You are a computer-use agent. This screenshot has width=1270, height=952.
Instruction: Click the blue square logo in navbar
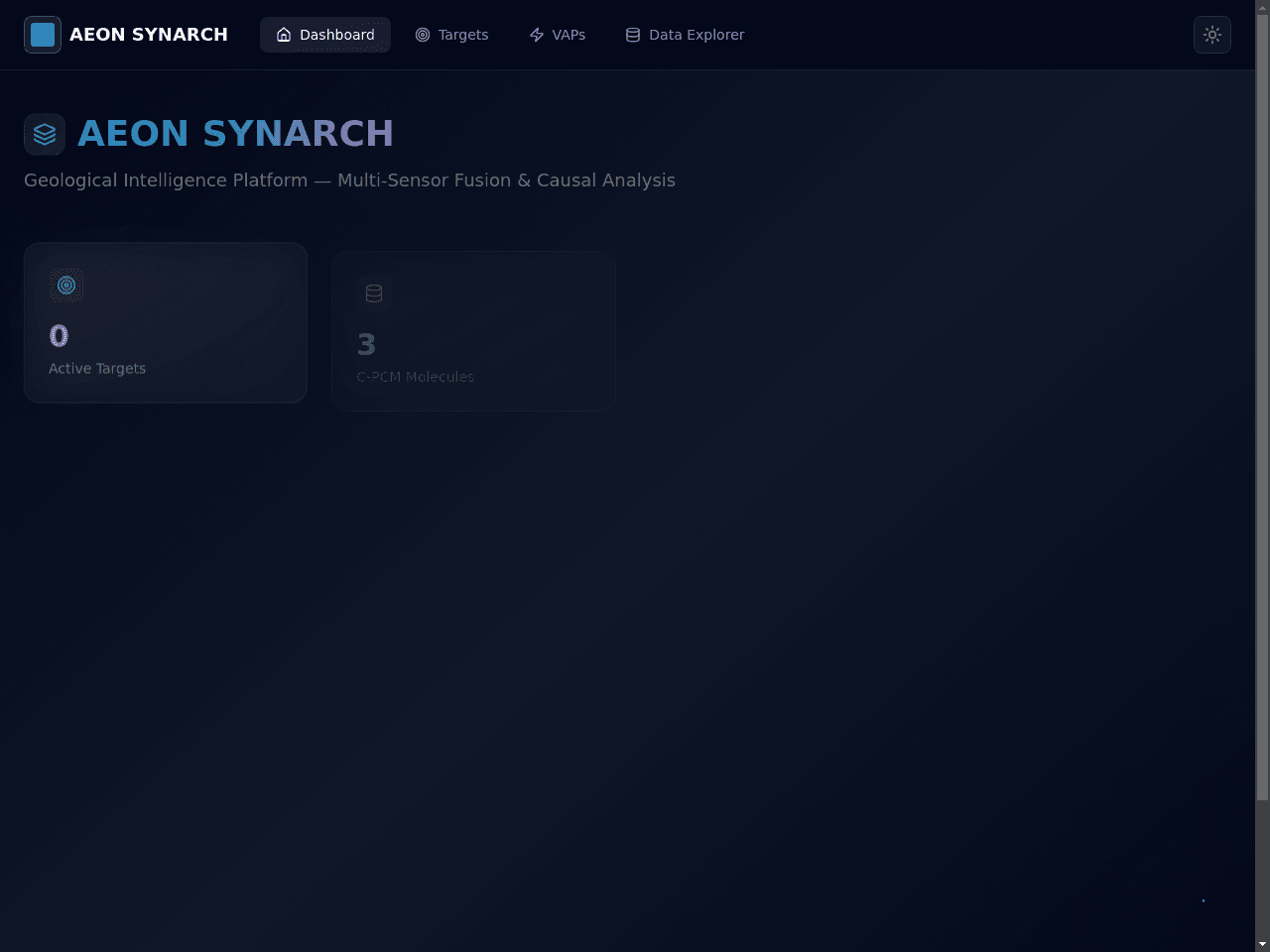(x=43, y=35)
